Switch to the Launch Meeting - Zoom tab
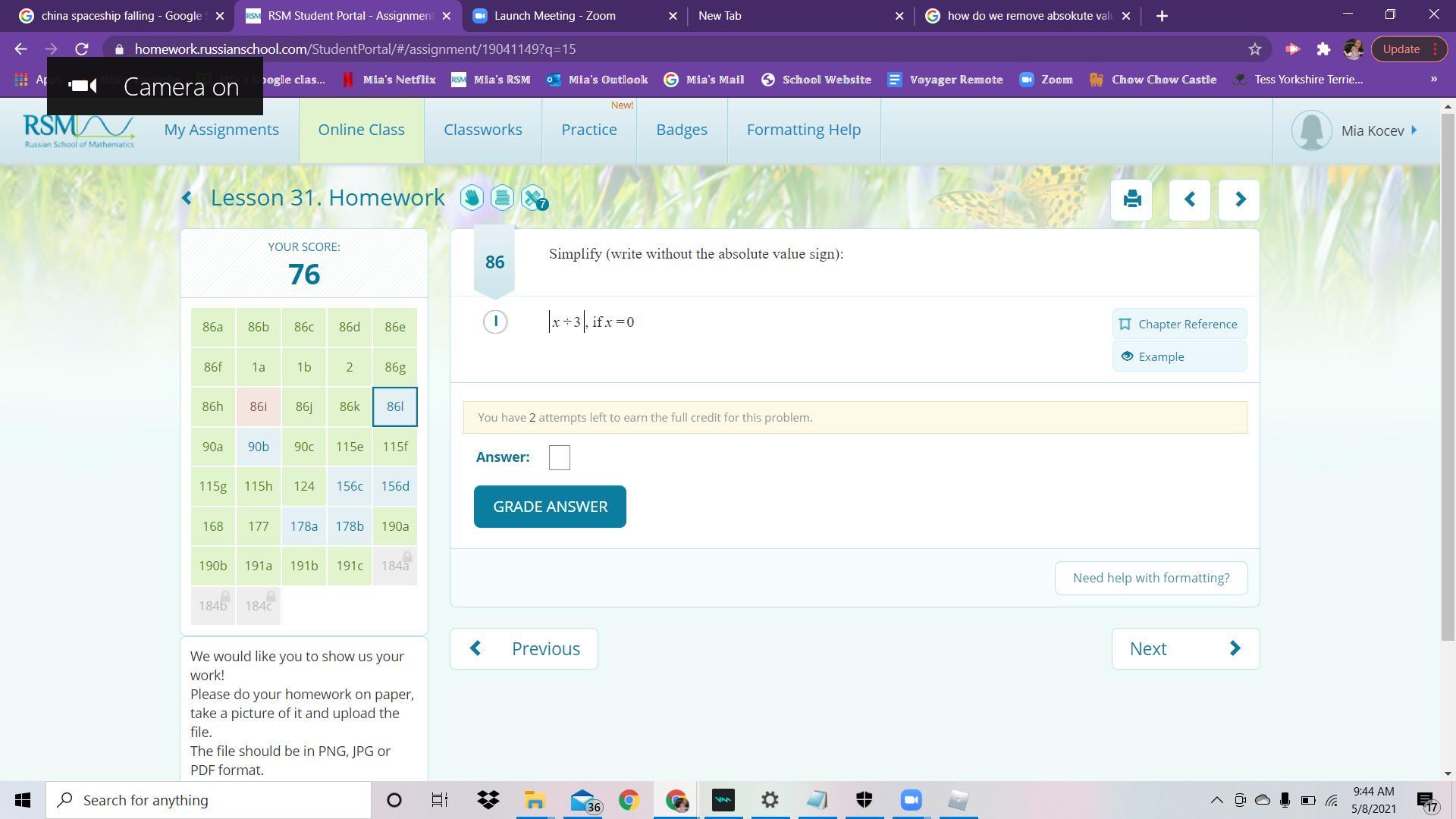The image size is (1456, 819). pos(554,16)
